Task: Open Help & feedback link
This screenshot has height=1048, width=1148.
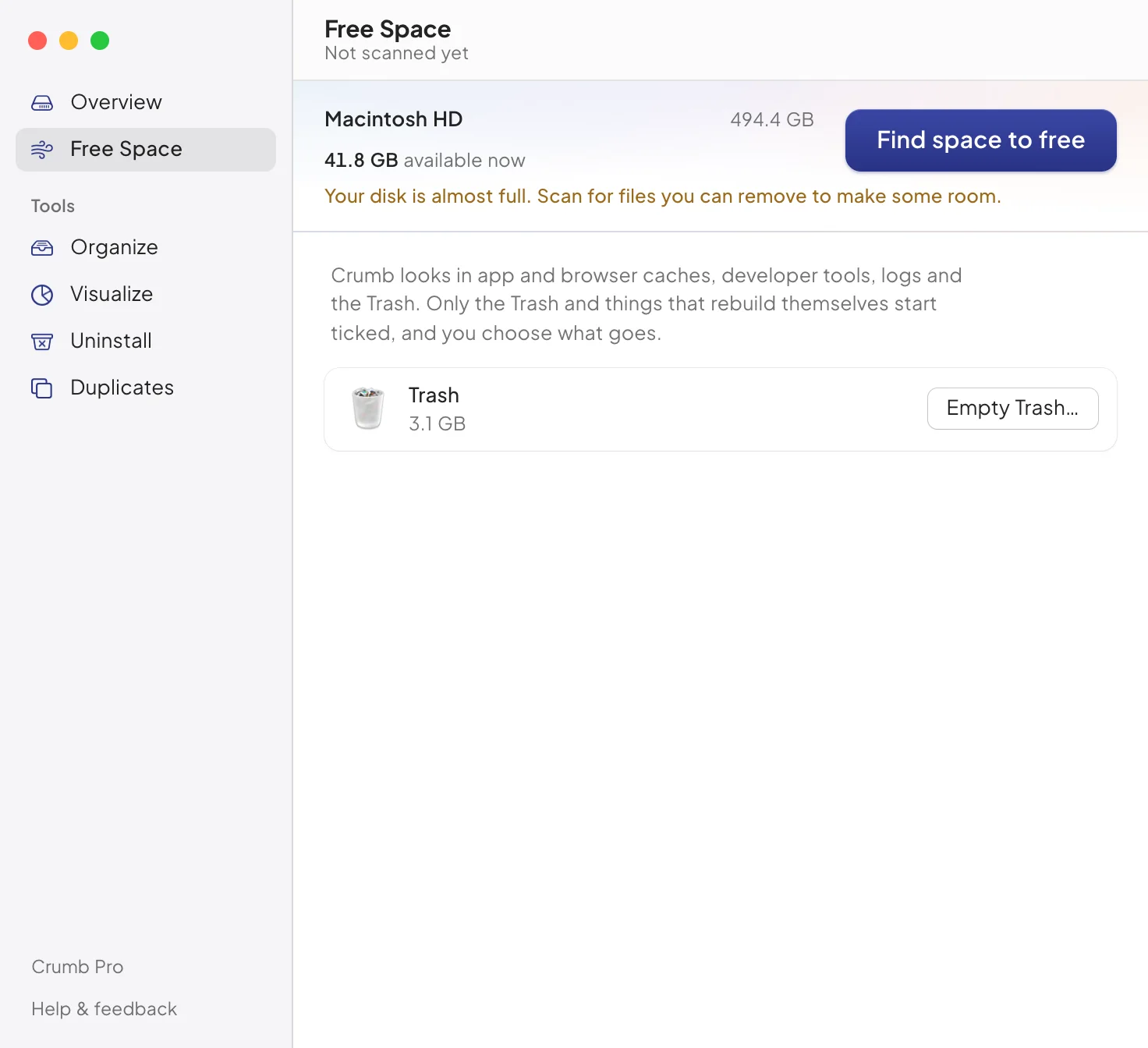Action: (104, 1009)
